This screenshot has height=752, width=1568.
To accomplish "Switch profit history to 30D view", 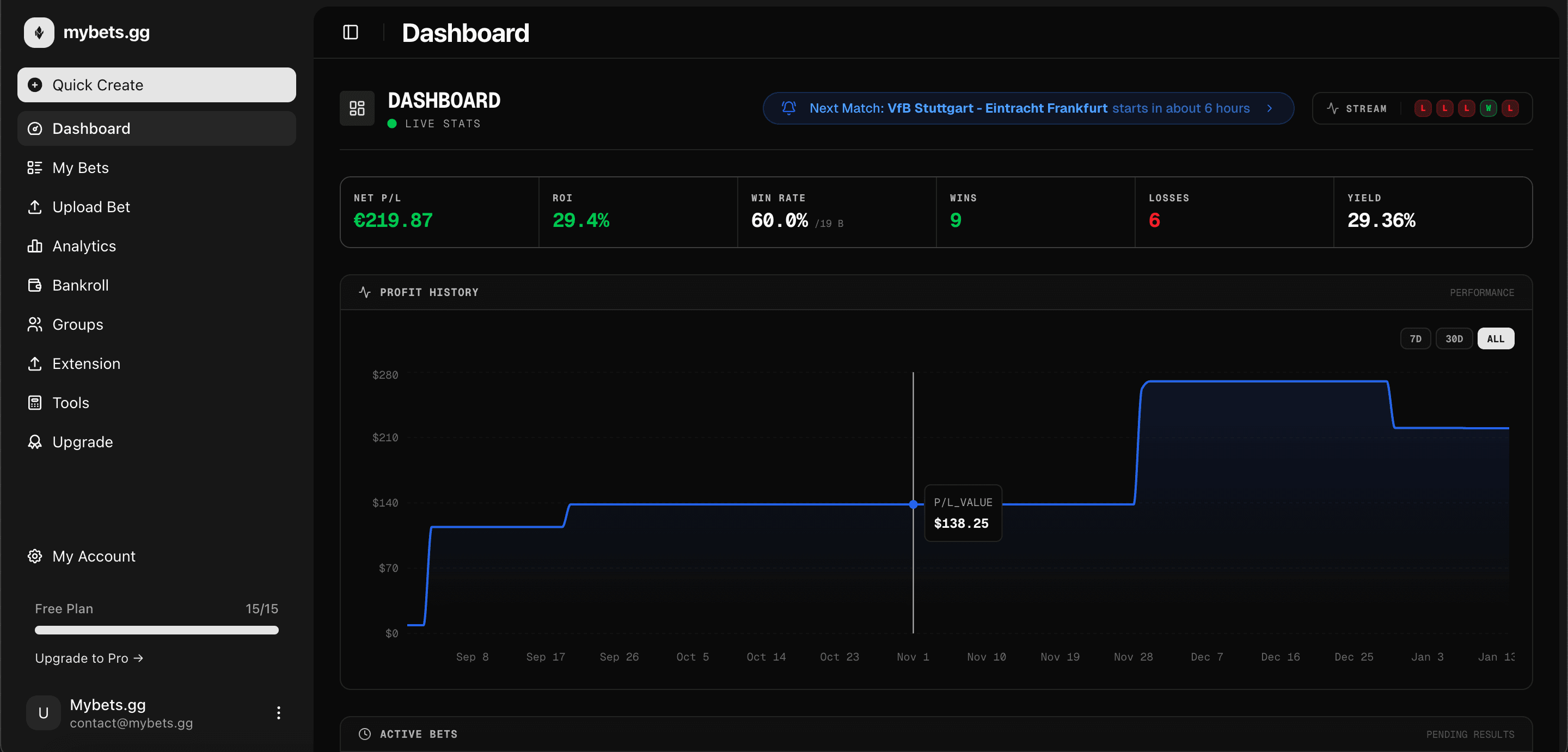I will point(1454,338).
